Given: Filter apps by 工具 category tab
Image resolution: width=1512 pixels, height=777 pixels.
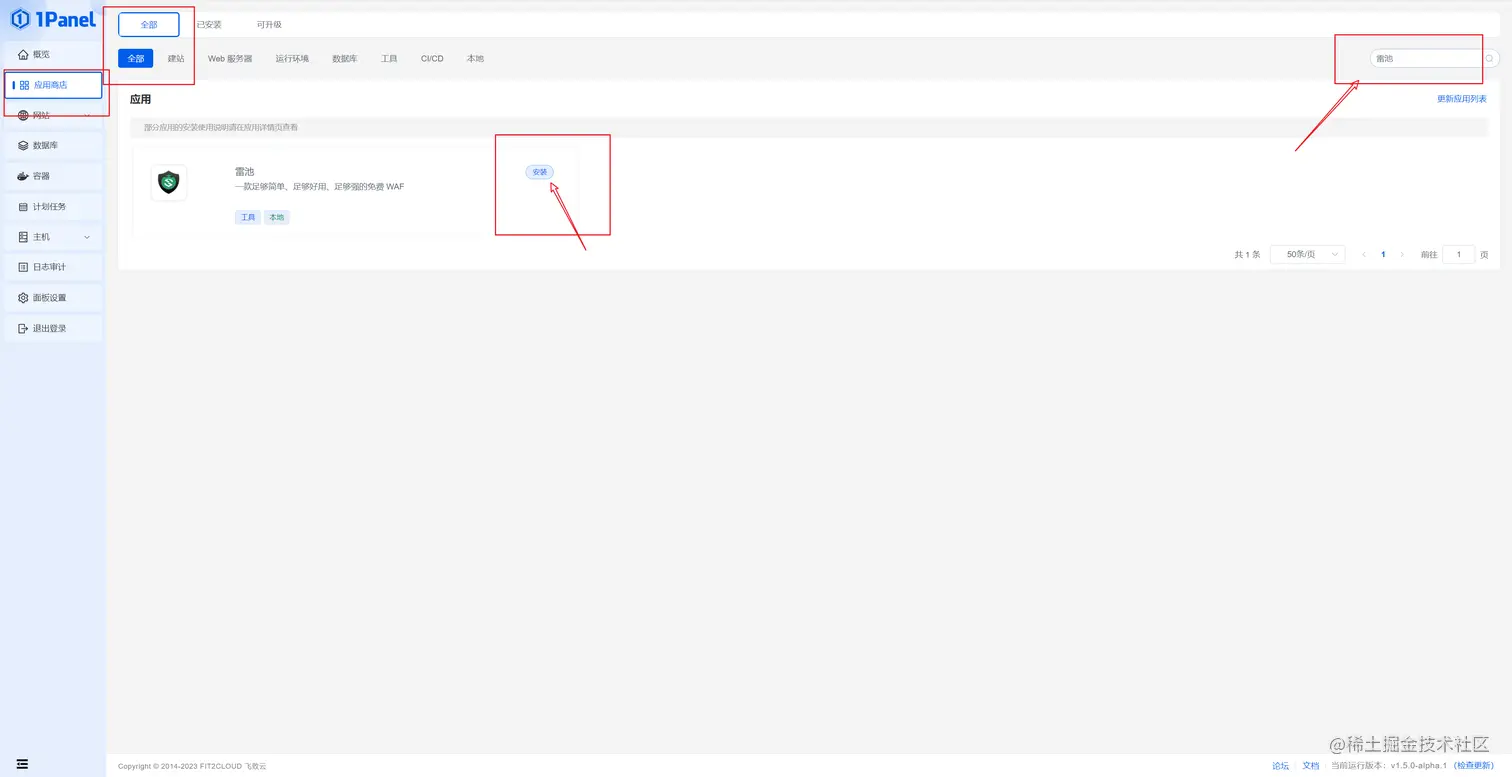Looking at the screenshot, I should click(x=389, y=59).
